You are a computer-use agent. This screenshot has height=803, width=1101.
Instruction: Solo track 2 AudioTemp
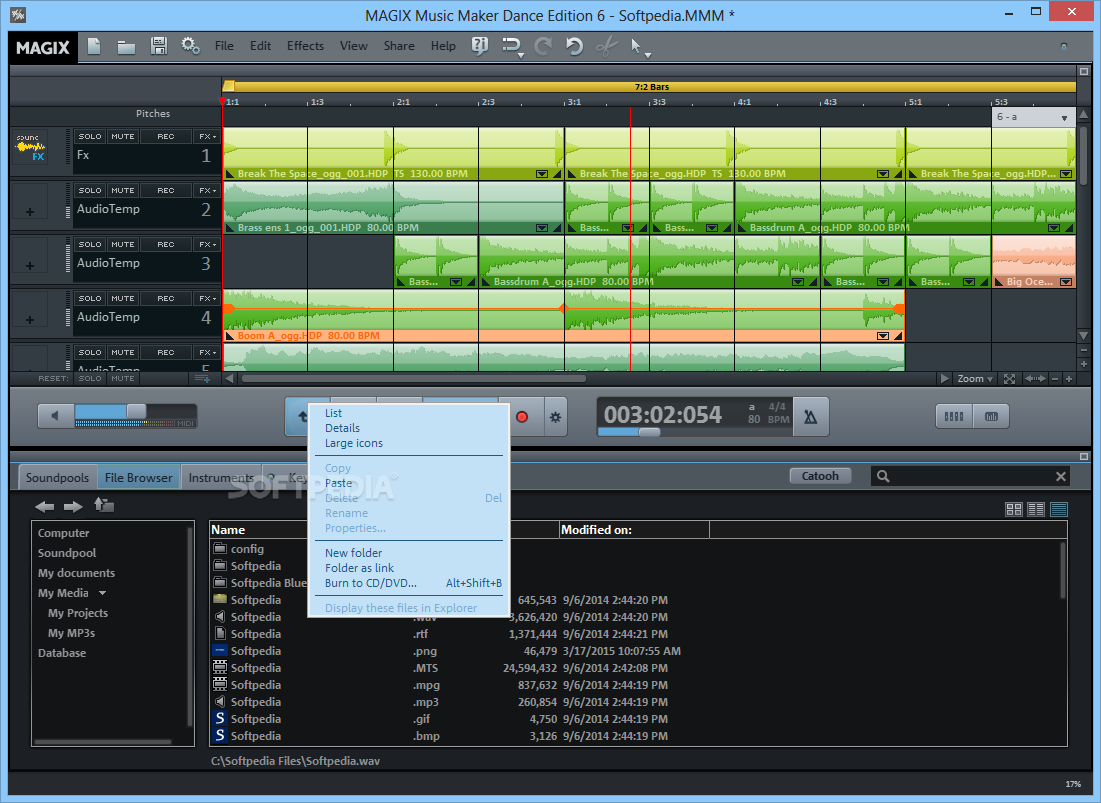(x=90, y=190)
